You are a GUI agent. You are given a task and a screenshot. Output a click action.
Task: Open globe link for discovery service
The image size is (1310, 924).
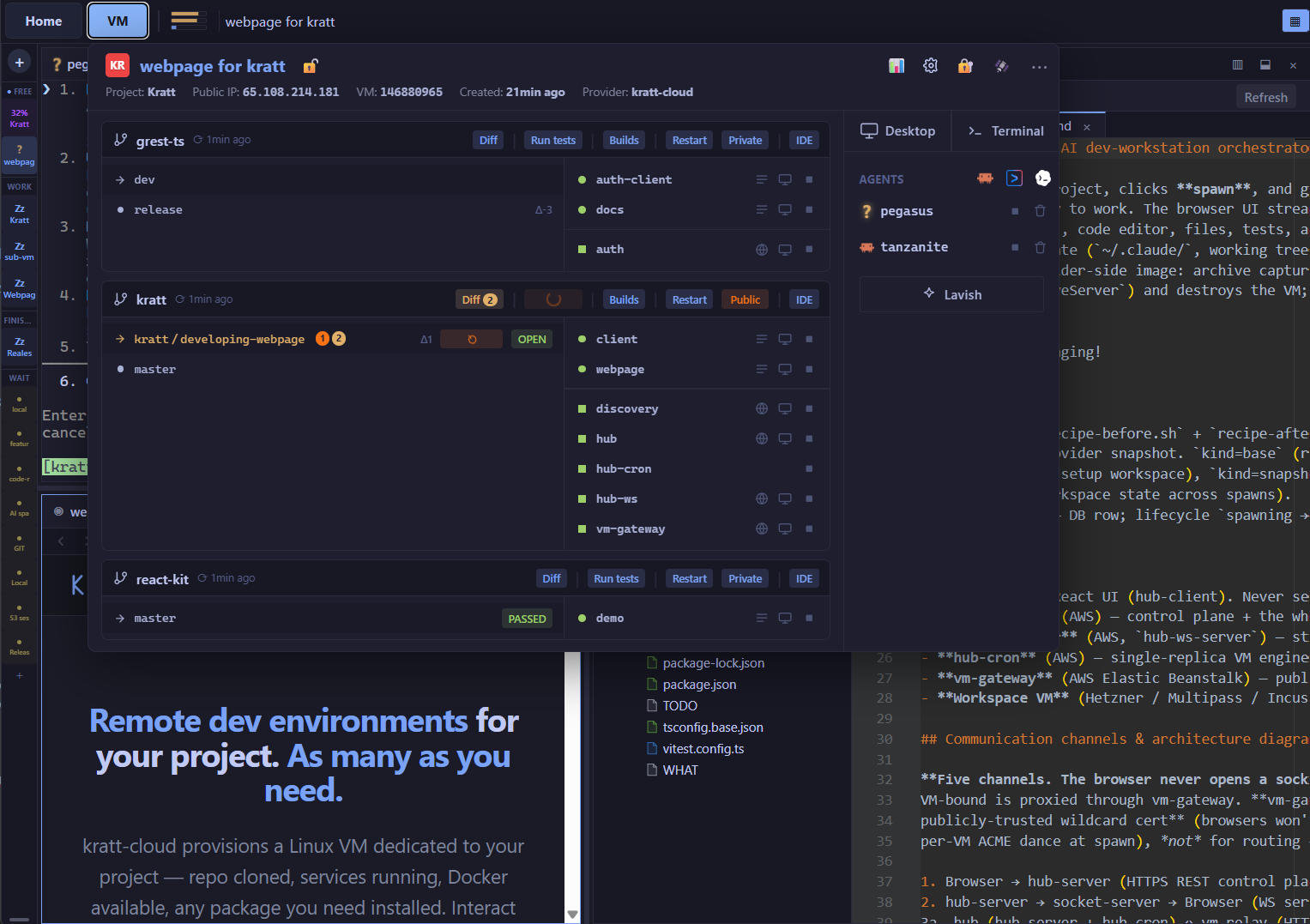pos(761,408)
